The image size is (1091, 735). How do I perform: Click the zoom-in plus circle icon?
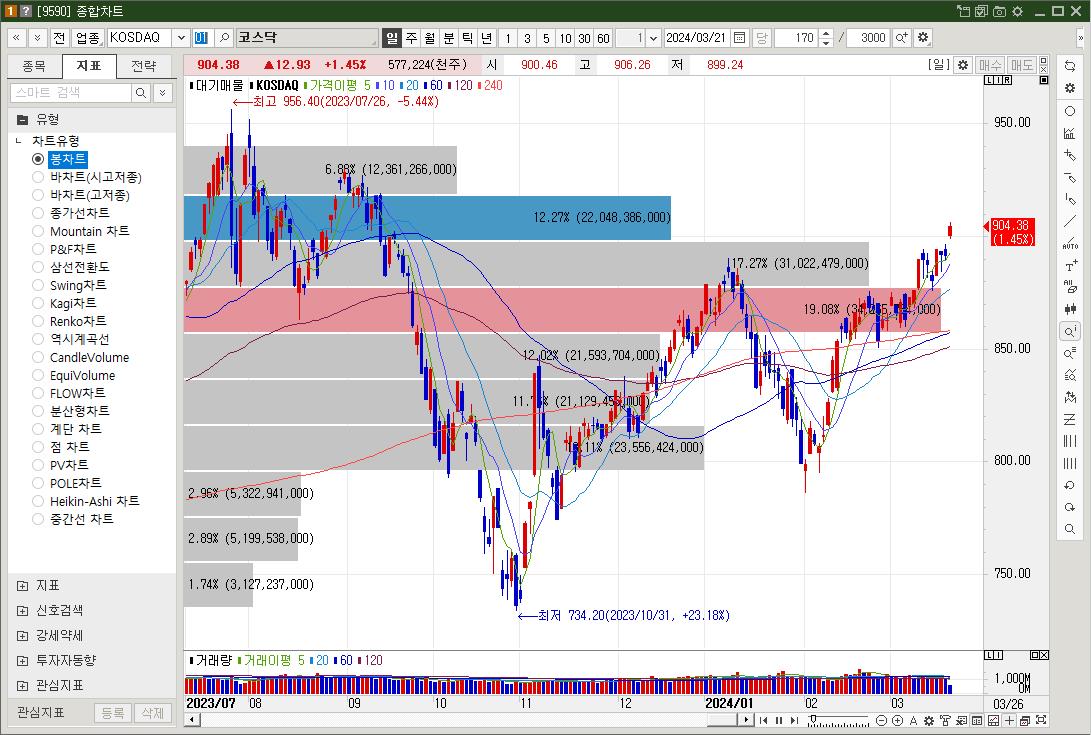[898, 720]
